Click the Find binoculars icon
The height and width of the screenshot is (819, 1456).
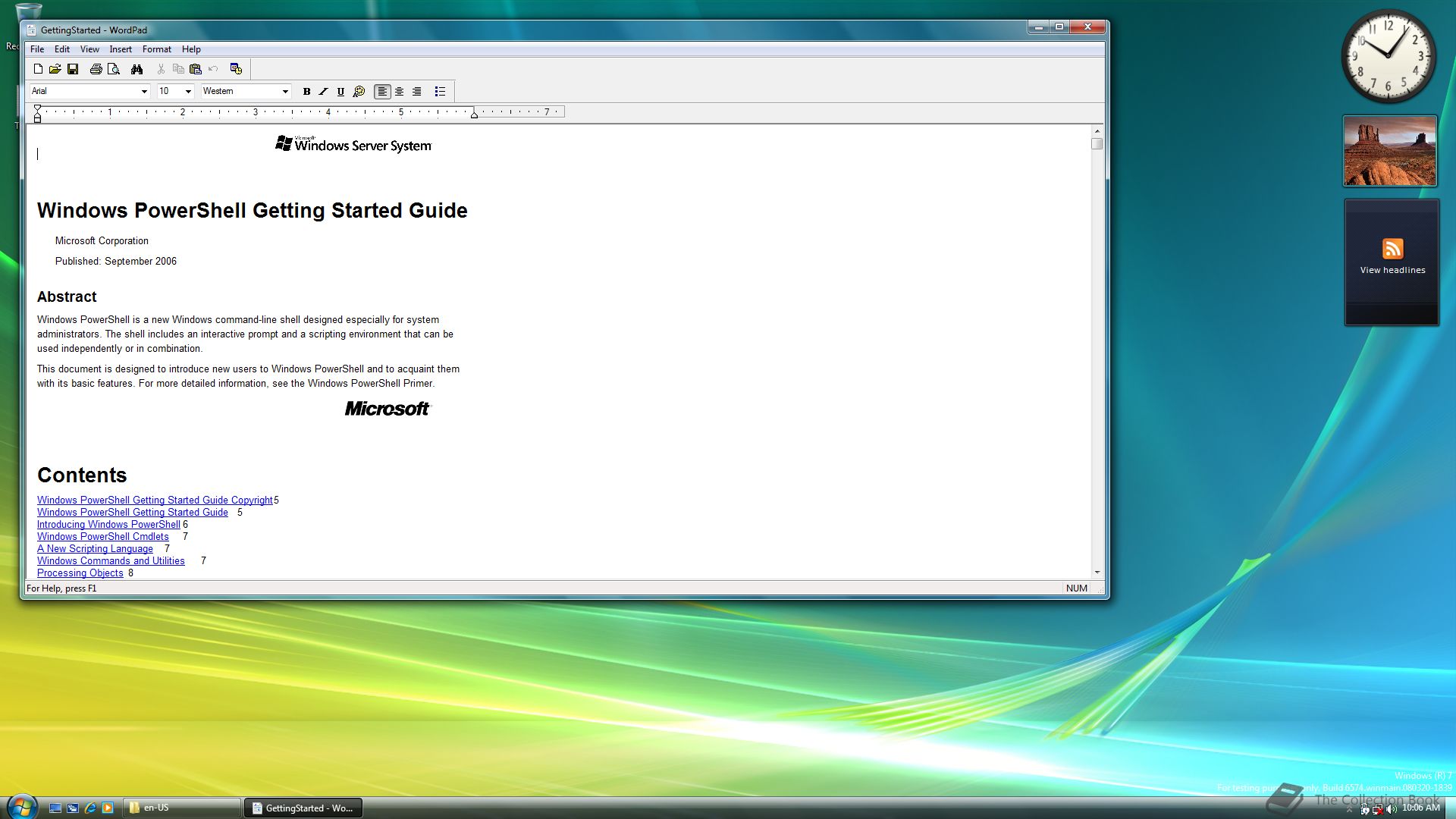pyautogui.click(x=136, y=69)
